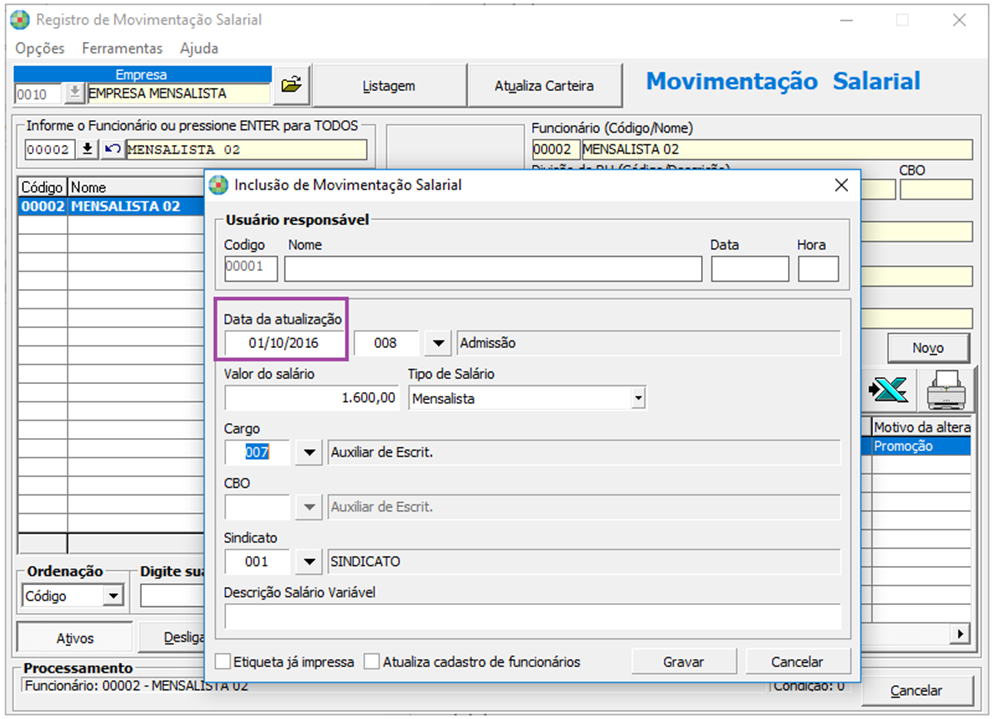Viewport: 993px width, 719px height.
Task: Select row 00002 MENSALISTA 02 in list
Action: pos(111,207)
